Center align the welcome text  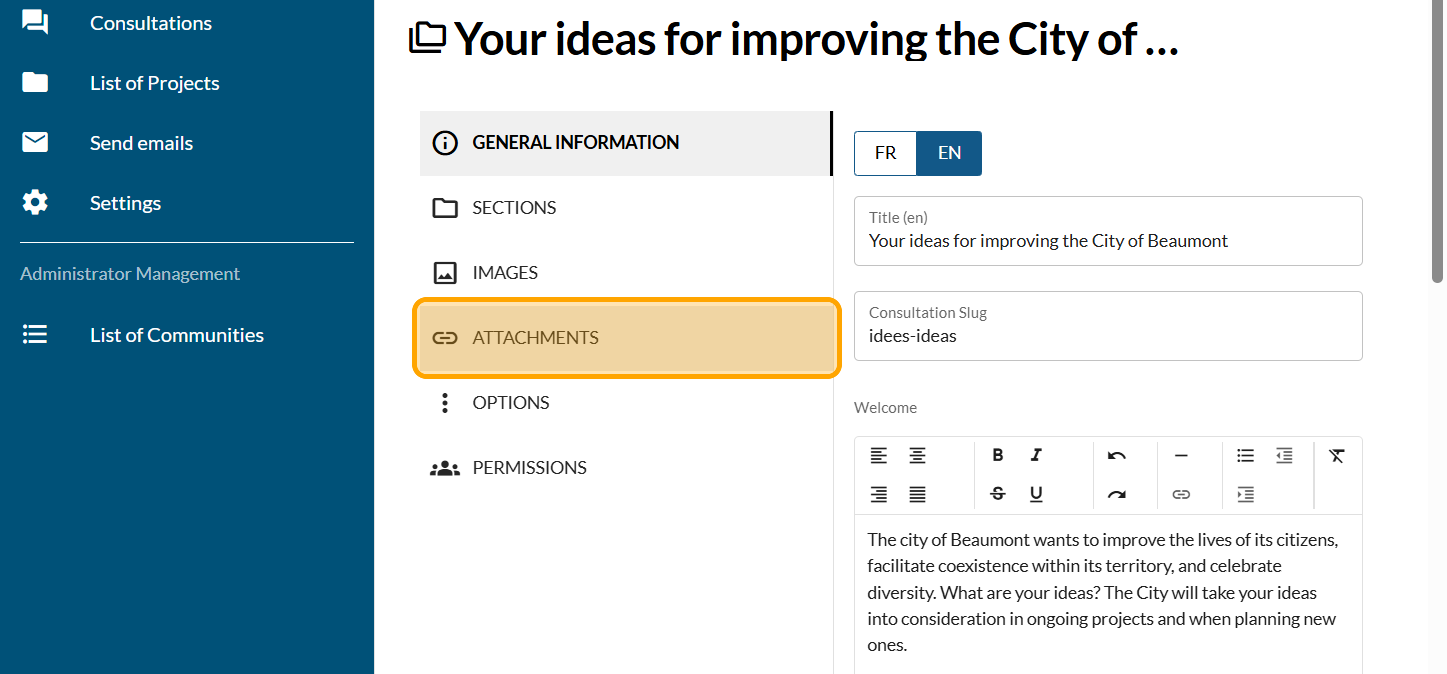(x=917, y=456)
